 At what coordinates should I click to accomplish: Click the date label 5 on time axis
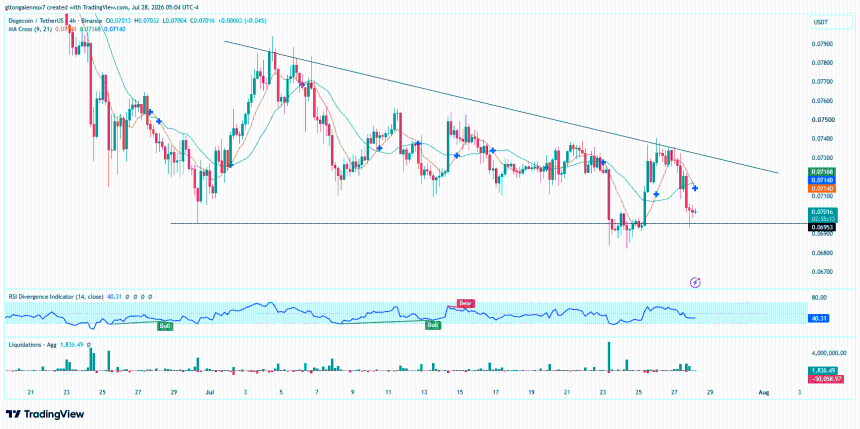(x=281, y=393)
